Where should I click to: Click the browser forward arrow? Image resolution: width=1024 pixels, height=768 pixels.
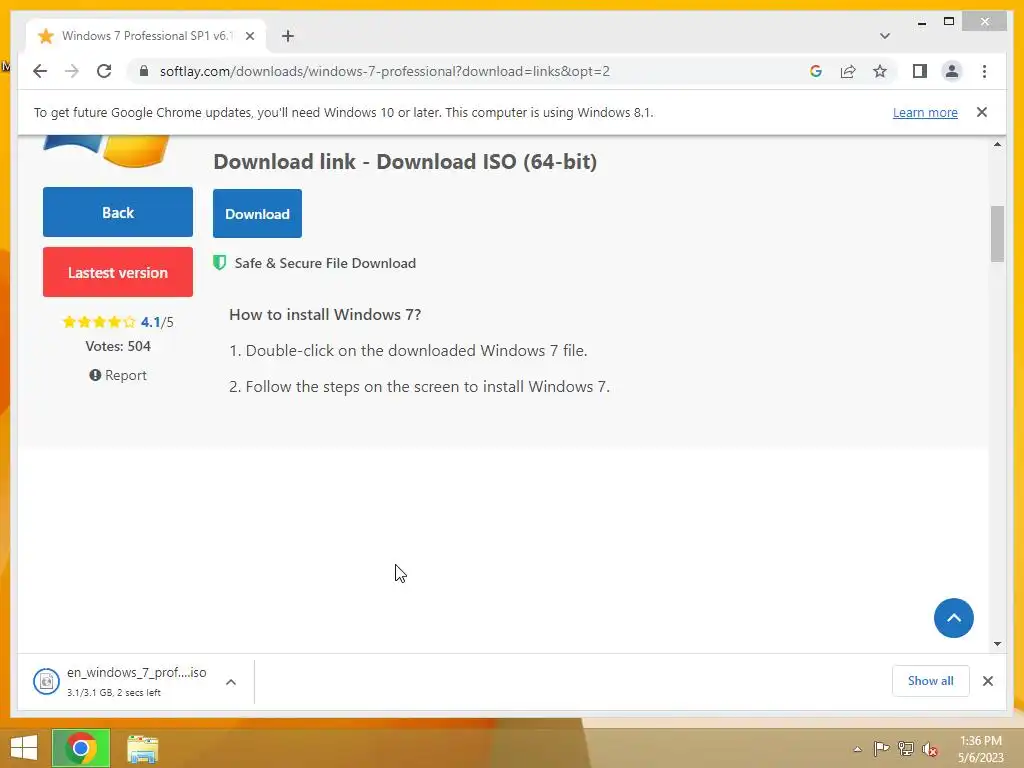tap(72, 71)
